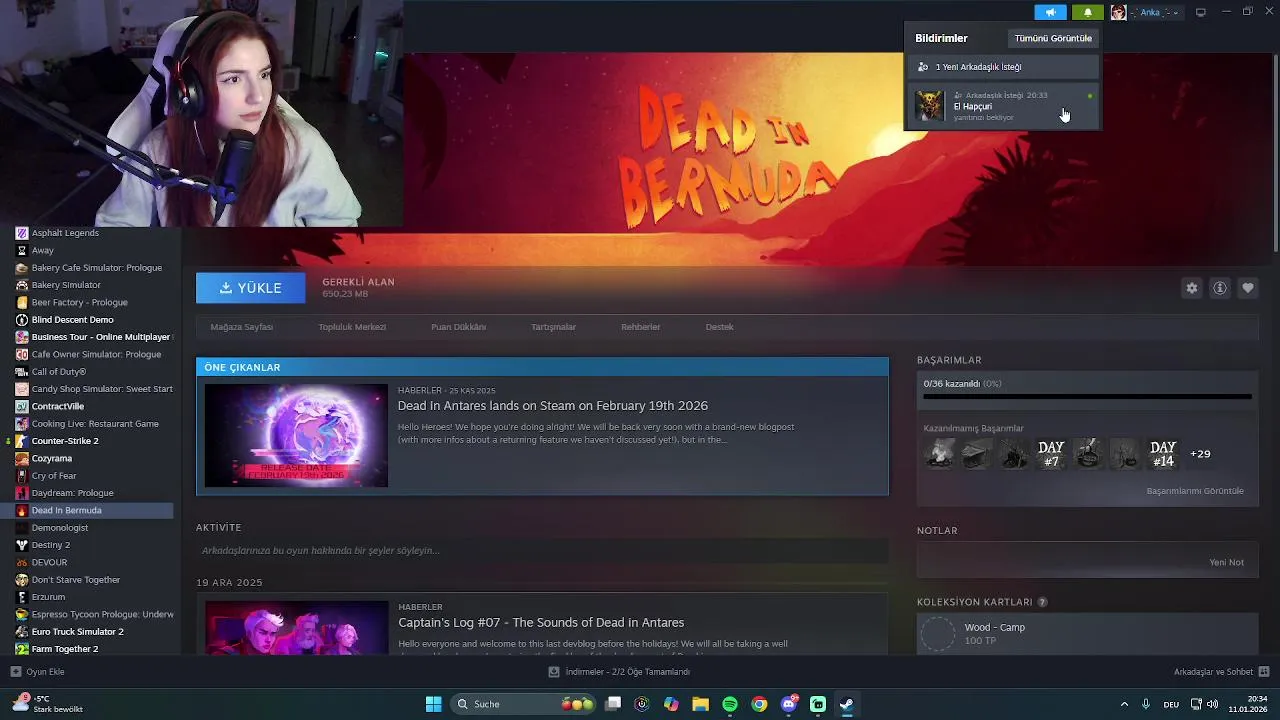Select Farm Together 2 in the library

[65, 649]
